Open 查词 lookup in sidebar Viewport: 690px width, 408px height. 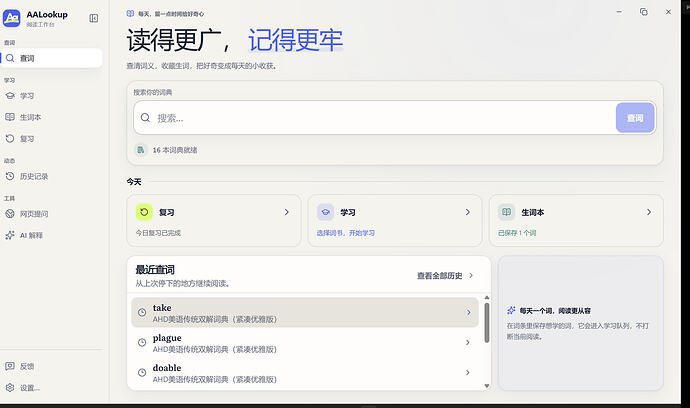(51, 58)
